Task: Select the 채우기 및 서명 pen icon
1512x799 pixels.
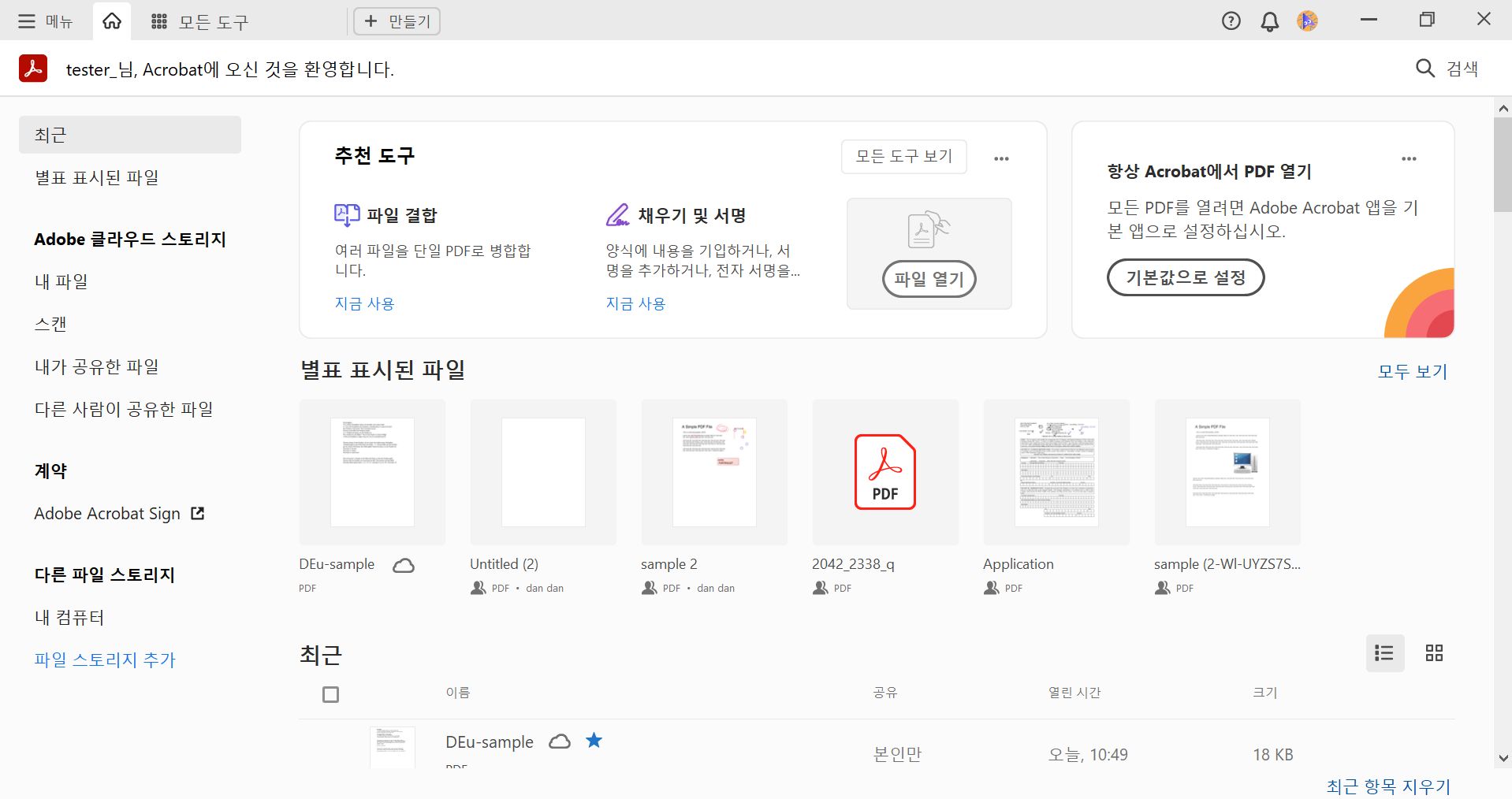Action: pos(617,214)
